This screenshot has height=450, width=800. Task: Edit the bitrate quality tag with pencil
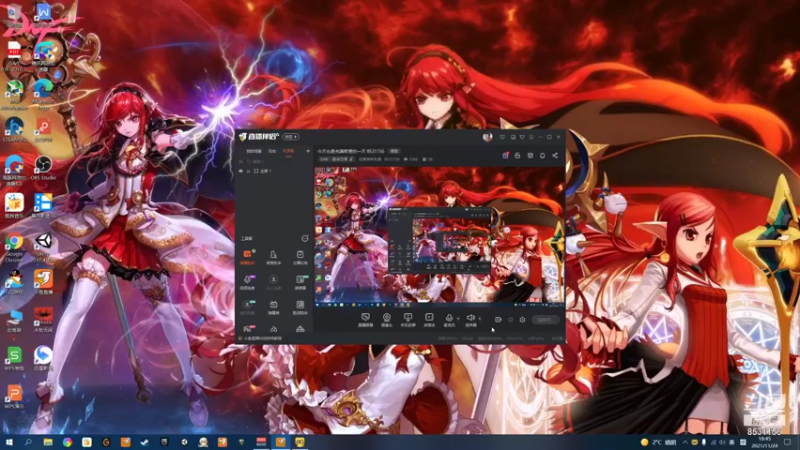click(342, 159)
